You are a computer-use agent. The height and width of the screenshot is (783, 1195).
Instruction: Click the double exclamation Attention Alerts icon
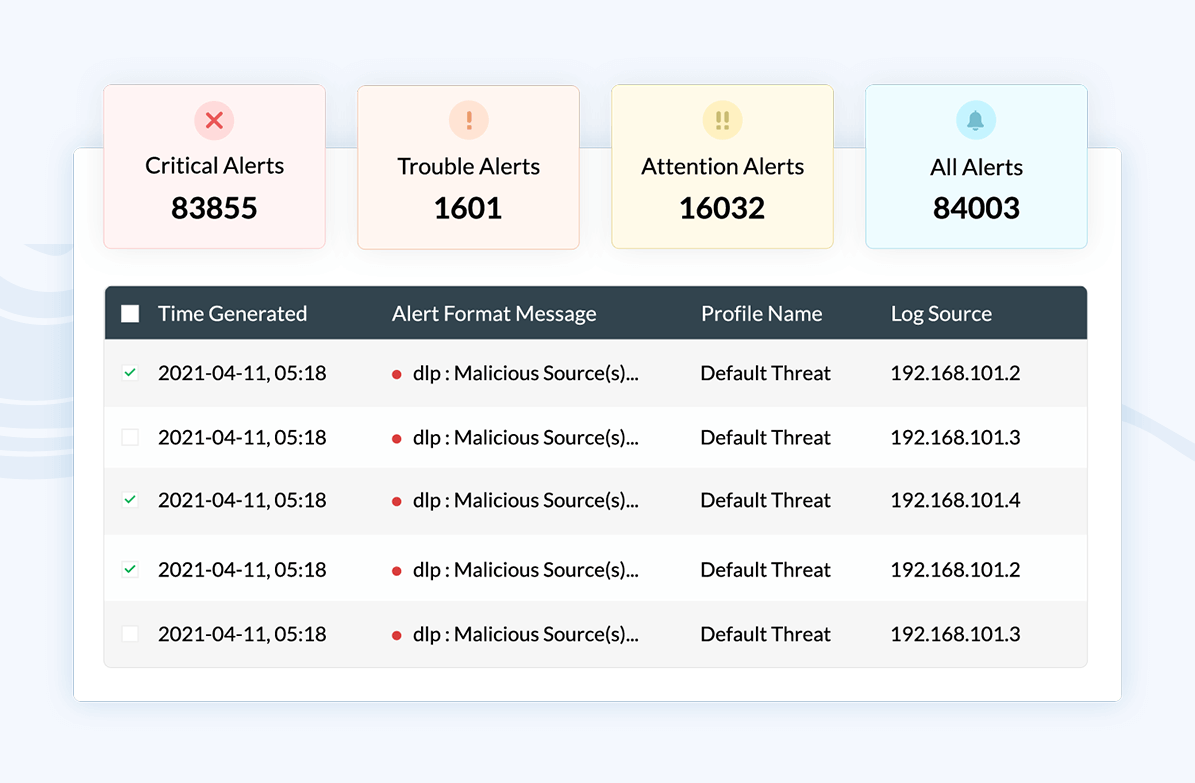(x=722, y=121)
